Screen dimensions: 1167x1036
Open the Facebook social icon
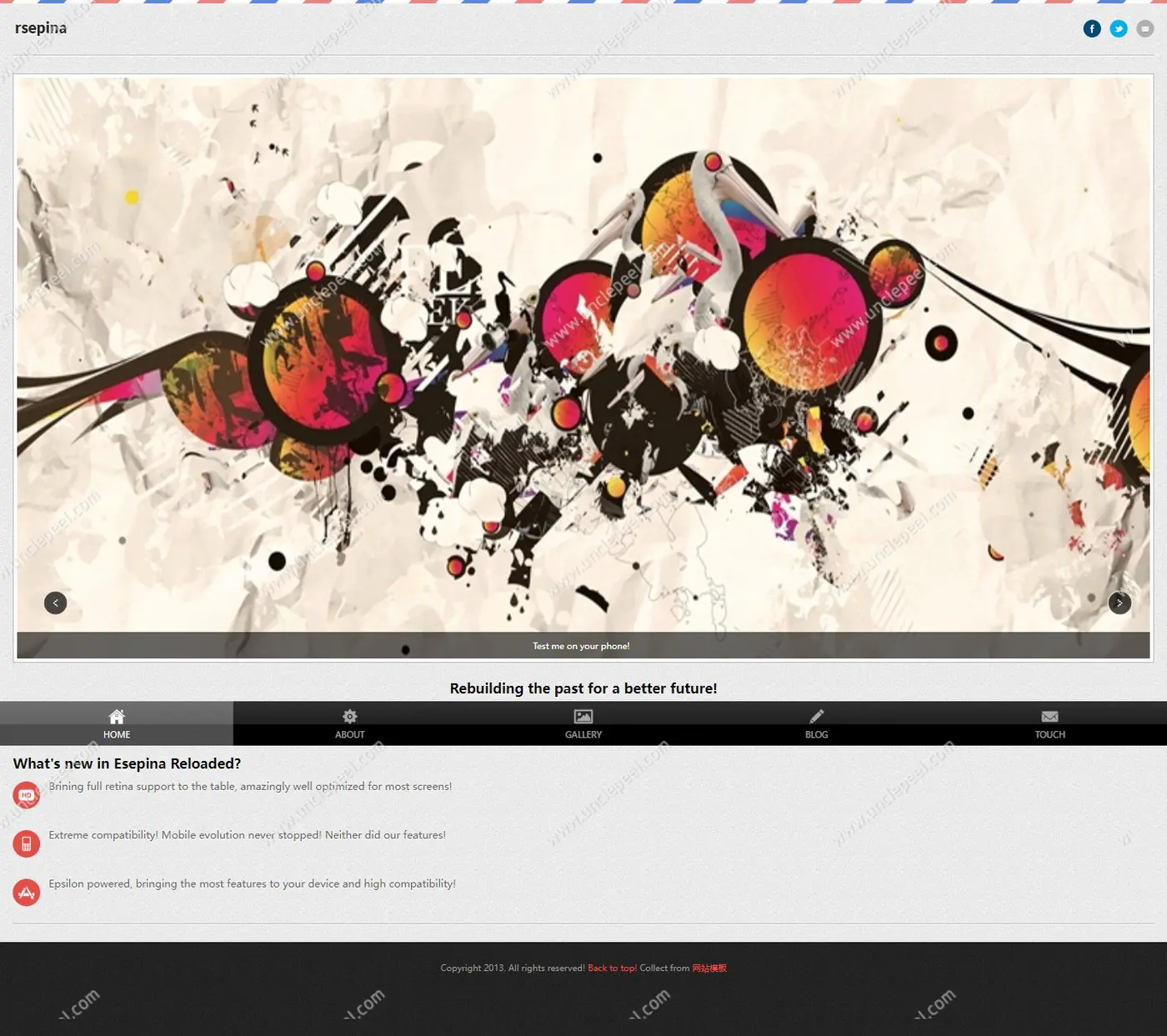pos(1092,29)
